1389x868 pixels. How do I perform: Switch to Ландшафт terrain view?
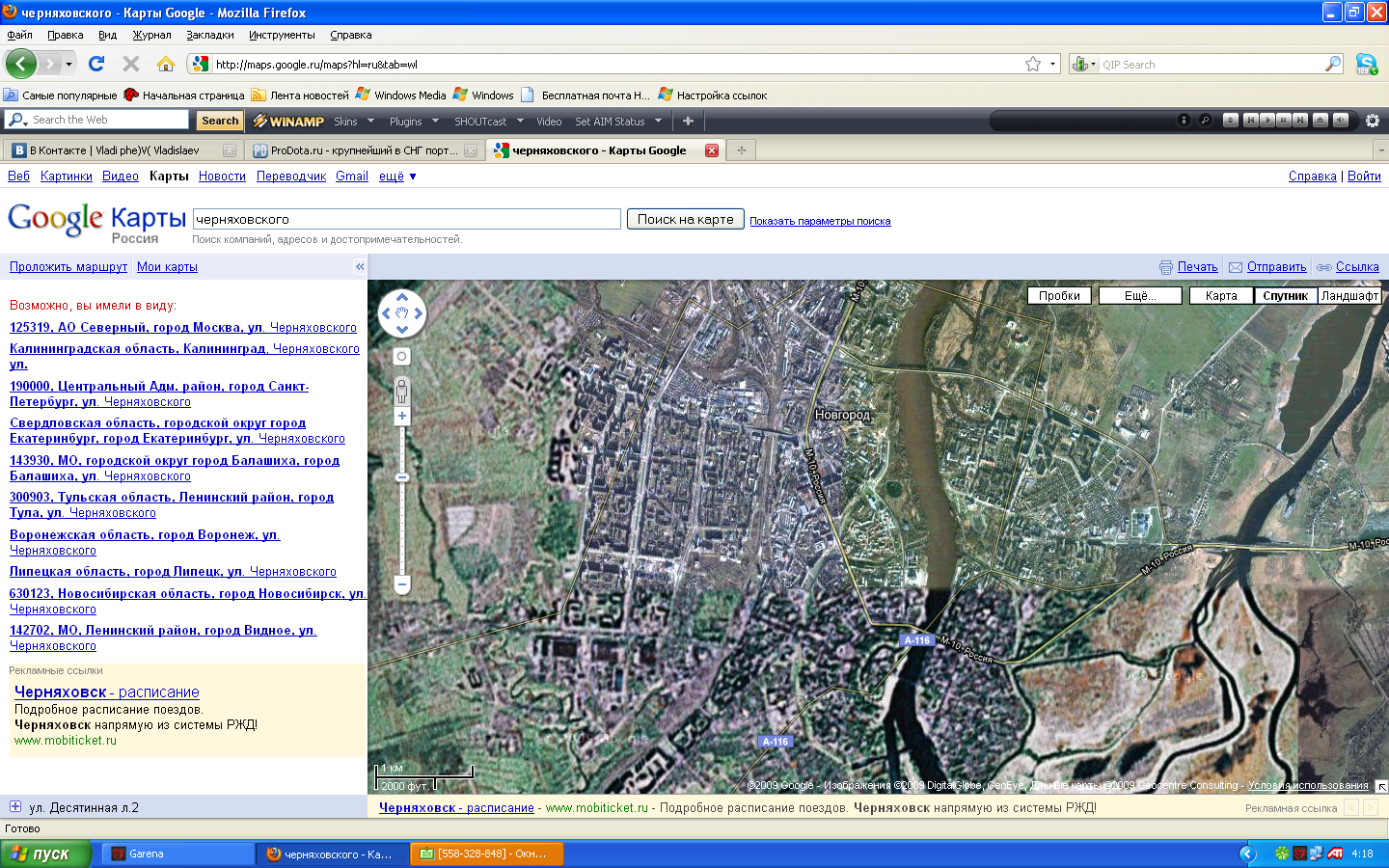(x=1349, y=296)
